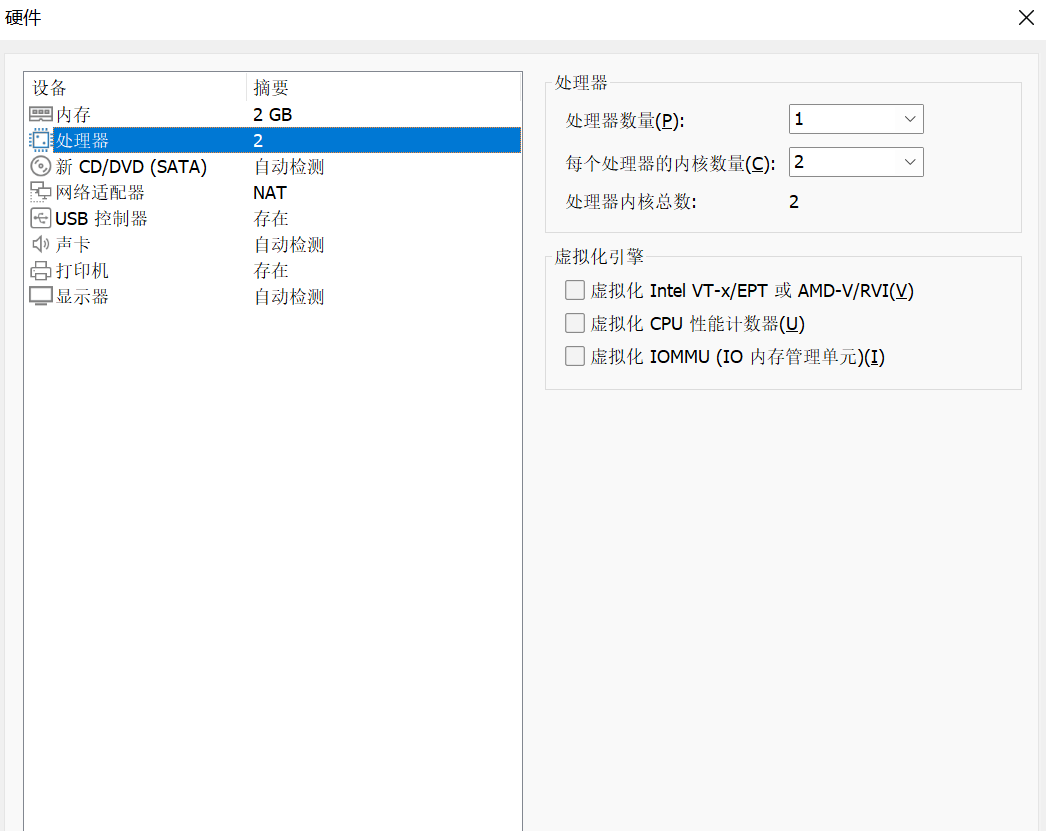
Task: Open 处理器数量 dropdown showing 1
Action: tap(856, 119)
